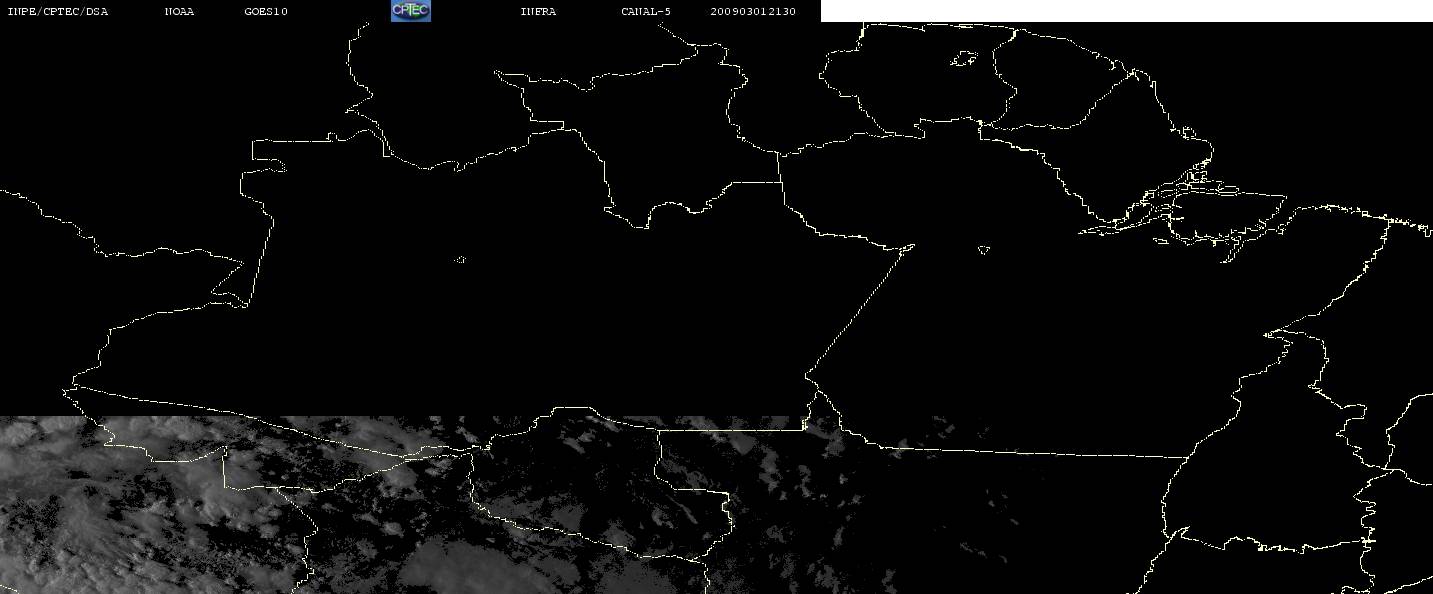Screen dimensions: 1433x594
Task: Click the GOES10 satellite label
Action: point(266,11)
